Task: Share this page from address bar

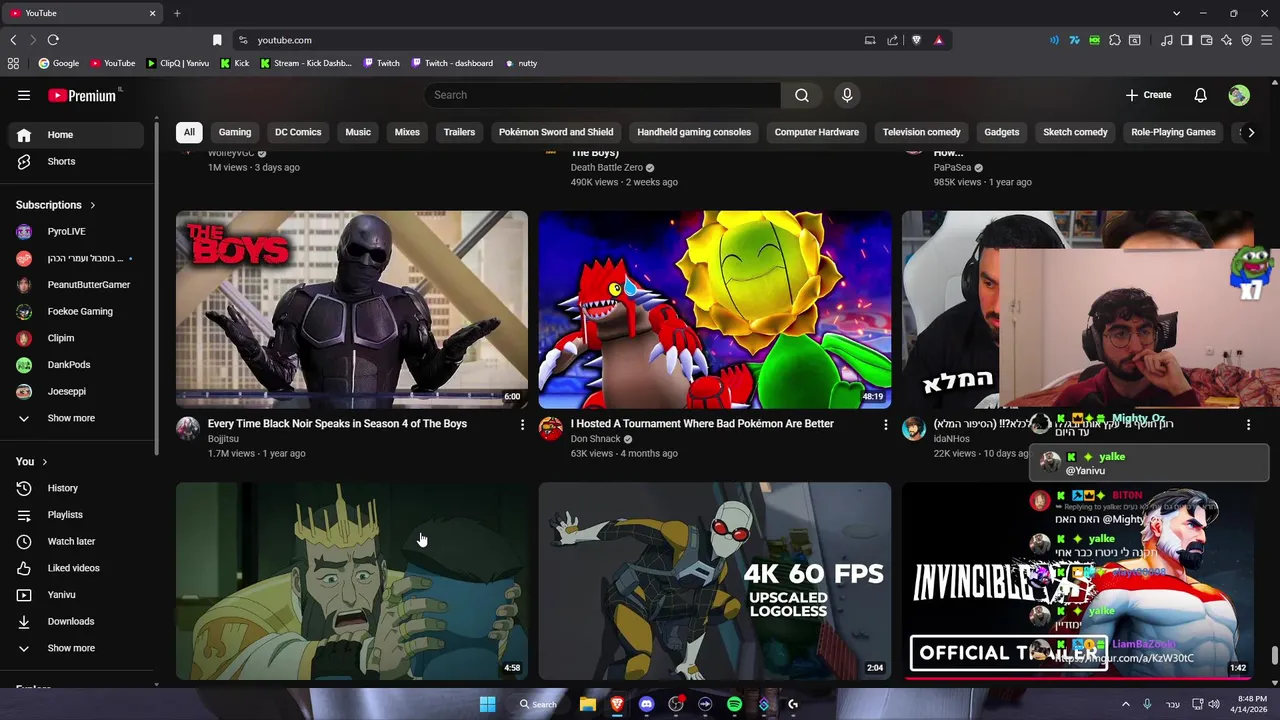Action: pos(892,40)
